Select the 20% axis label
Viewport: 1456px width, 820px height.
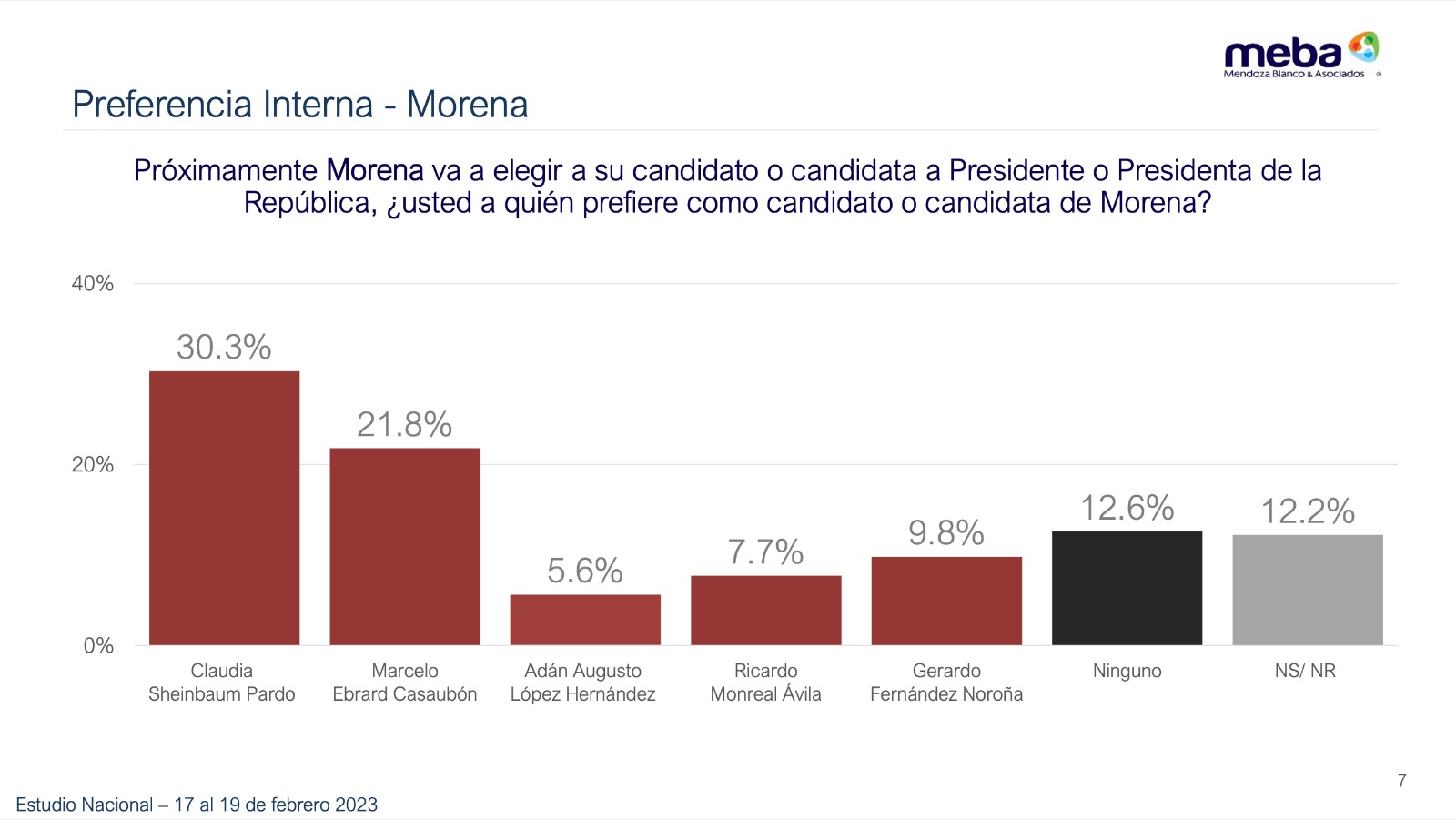[93, 465]
